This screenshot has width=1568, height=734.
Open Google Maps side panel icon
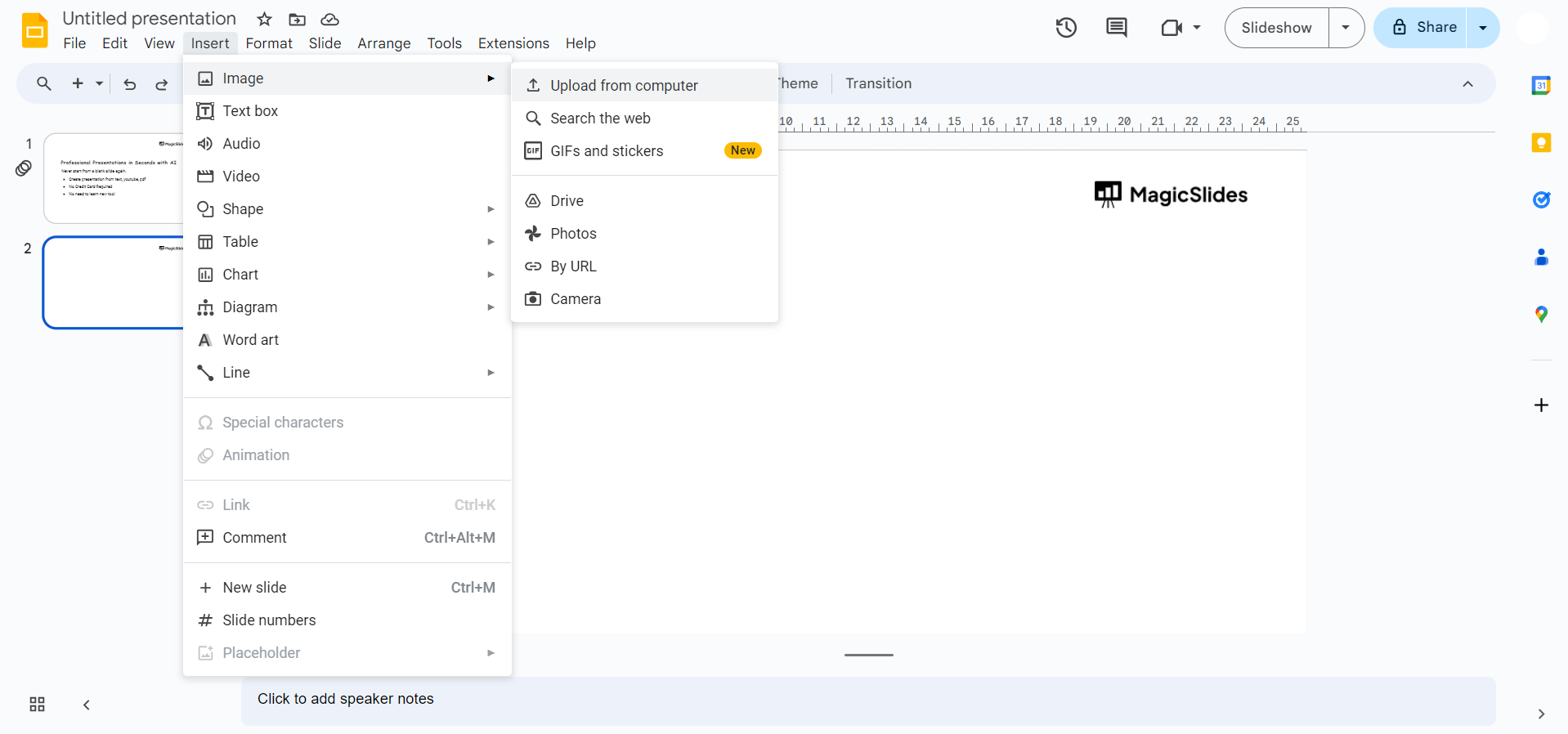click(1541, 315)
